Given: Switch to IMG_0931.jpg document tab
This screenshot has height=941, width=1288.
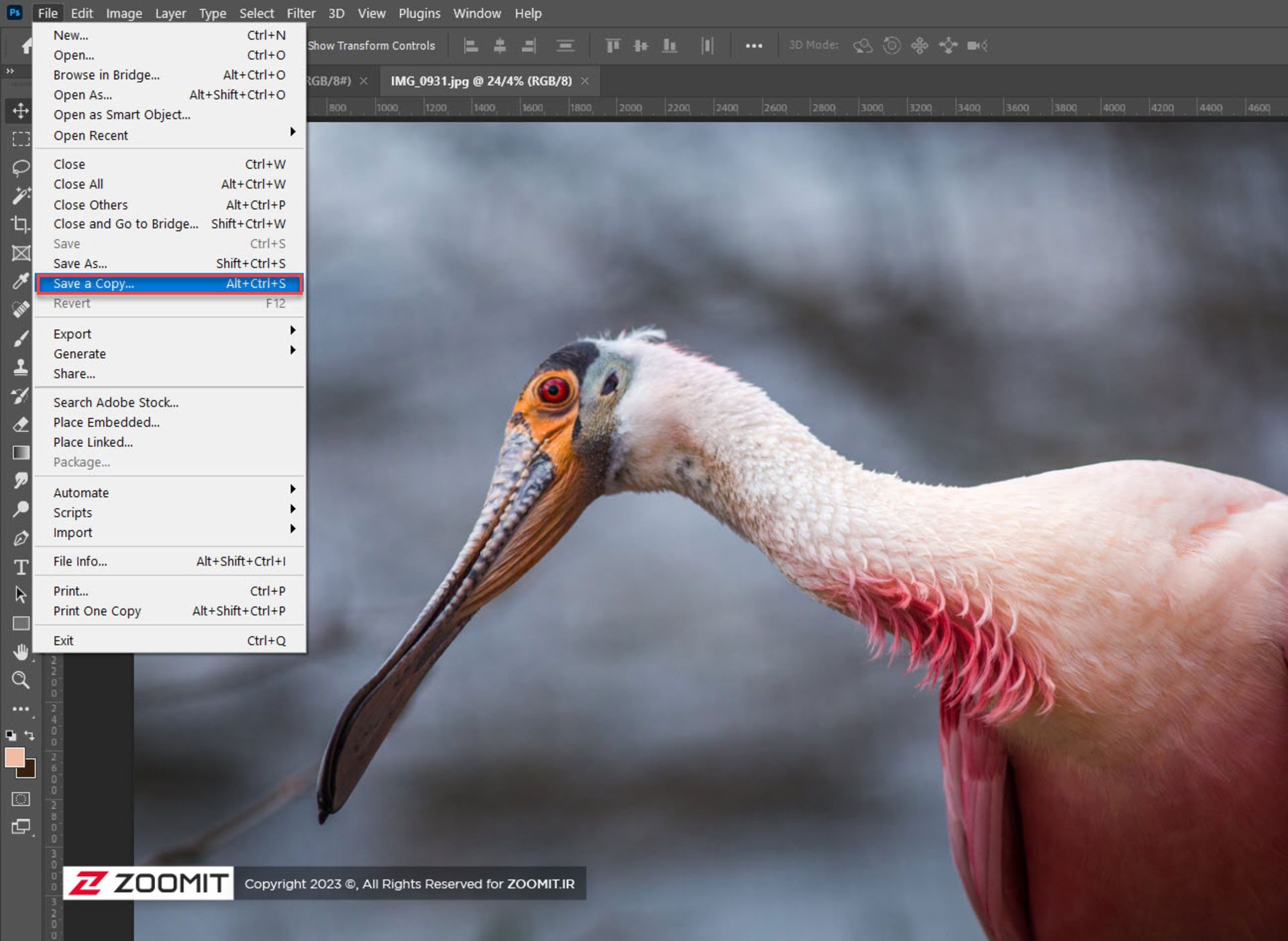Looking at the screenshot, I should [x=480, y=81].
